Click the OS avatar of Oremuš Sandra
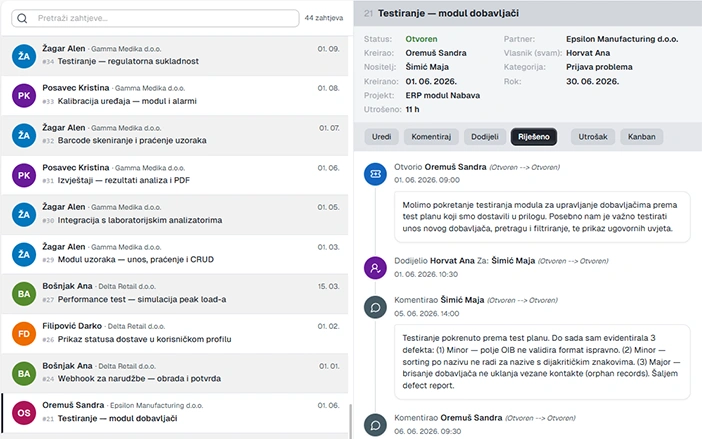 pyautogui.click(x=24, y=412)
